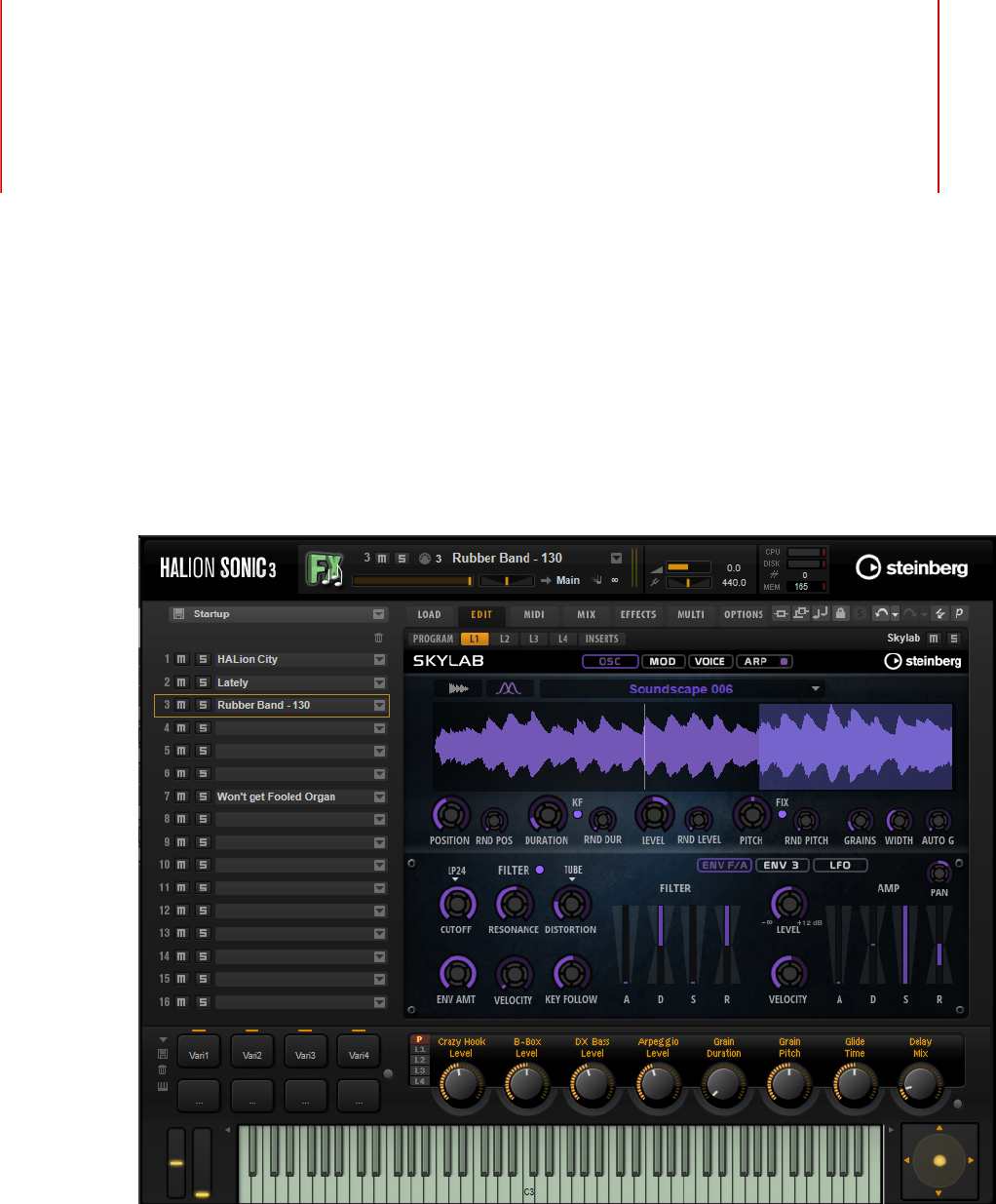Image resolution: width=996 pixels, height=1204 pixels.
Task: Click the Delay Mix quick control knob
Action: coord(920,1083)
